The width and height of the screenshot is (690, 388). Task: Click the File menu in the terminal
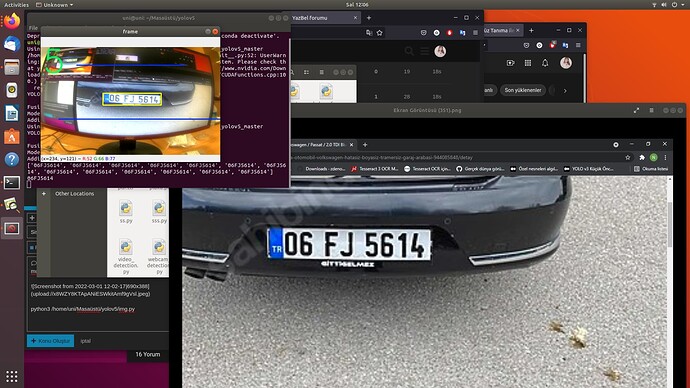pyautogui.click(x=33, y=28)
